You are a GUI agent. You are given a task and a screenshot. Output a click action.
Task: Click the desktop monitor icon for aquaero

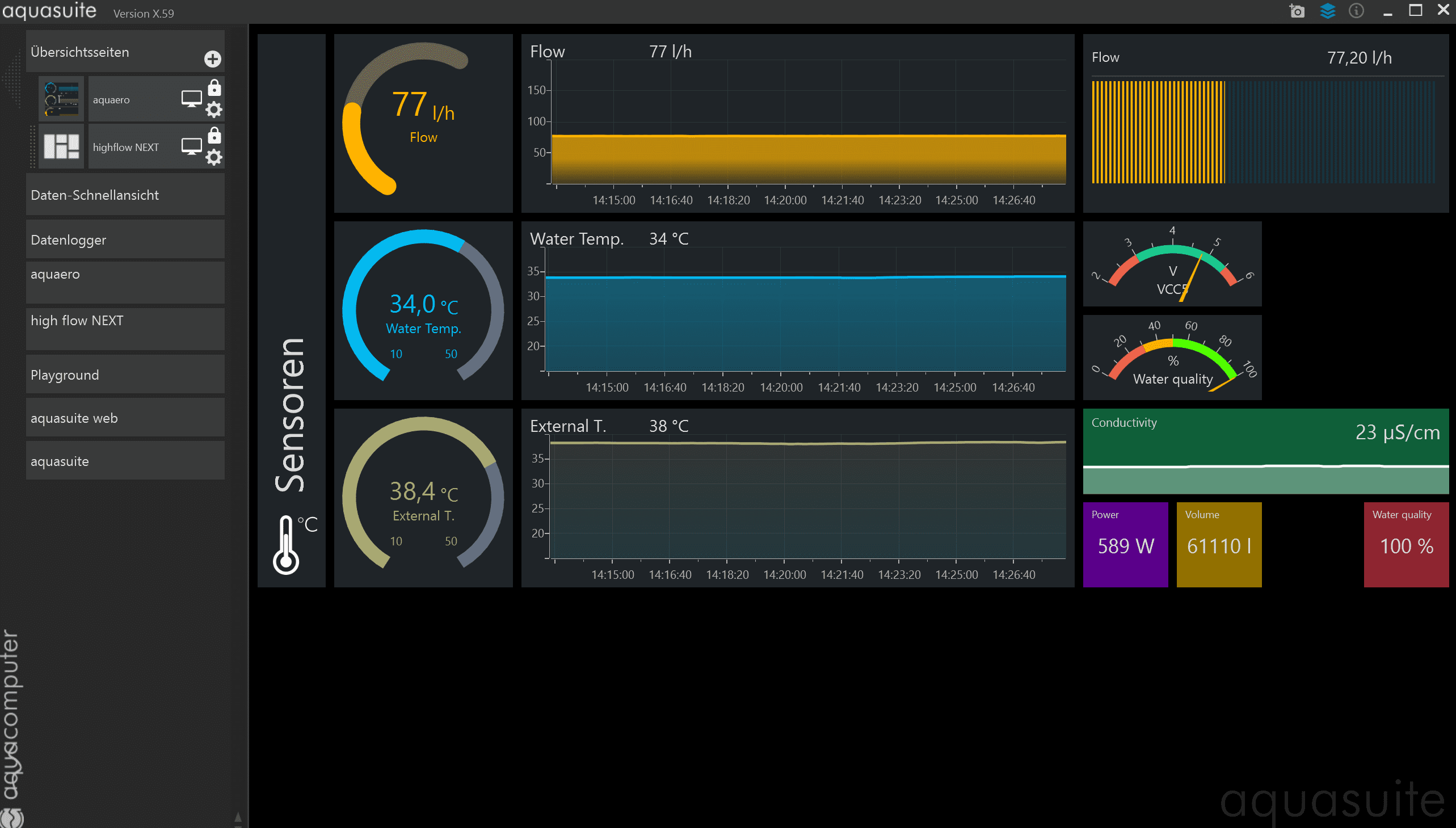point(191,99)
